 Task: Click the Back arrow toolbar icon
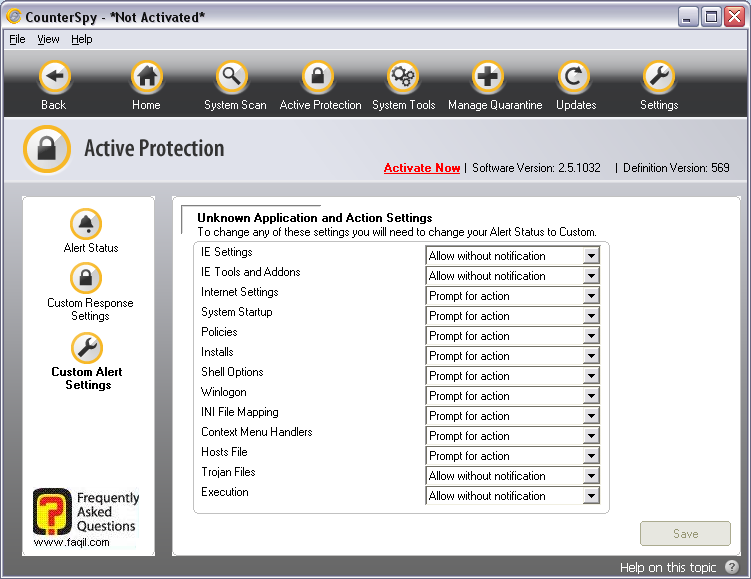[x=54, y=77]
